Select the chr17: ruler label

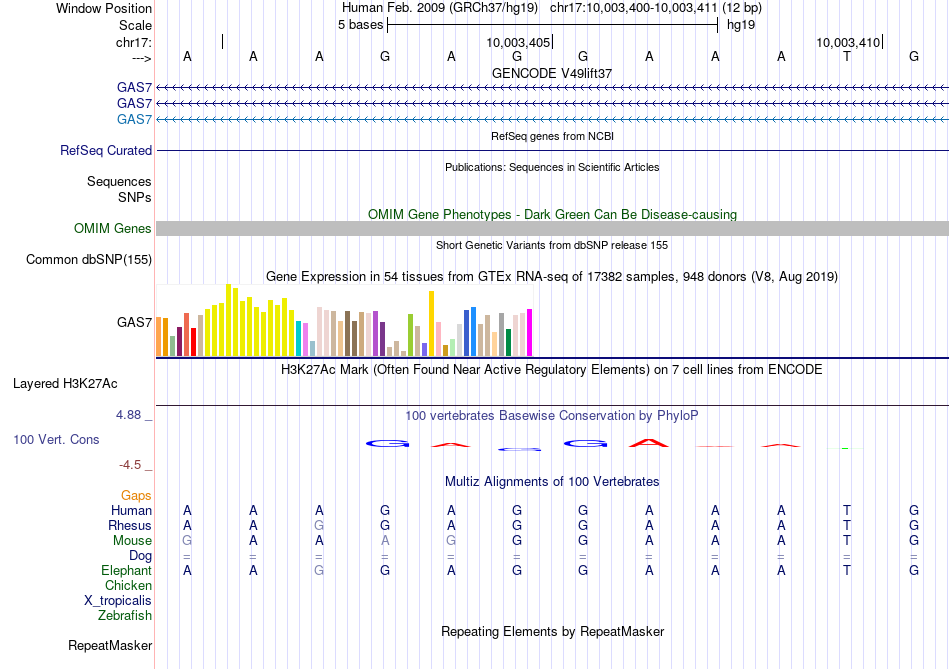pyautogui.click(x=134, y=42)
